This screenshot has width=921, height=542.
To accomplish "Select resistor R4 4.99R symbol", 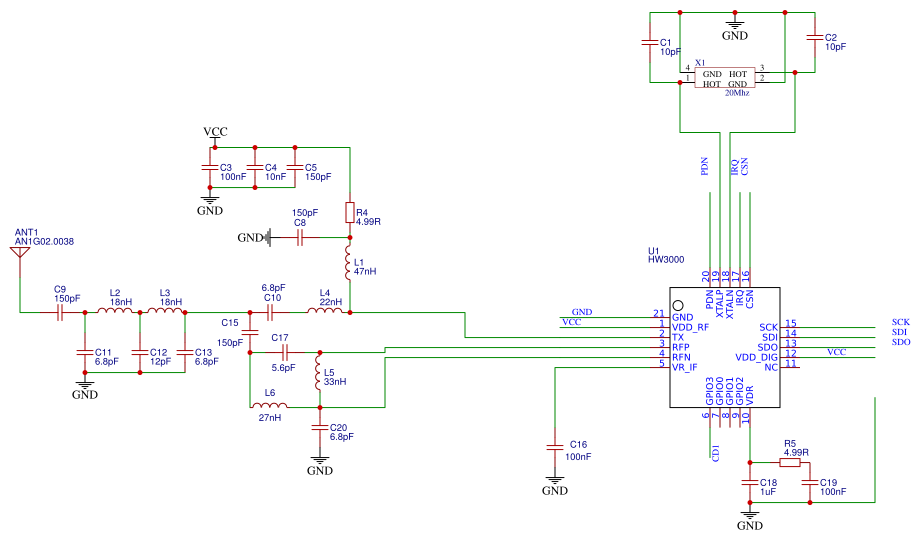I will tap(349, 212).
